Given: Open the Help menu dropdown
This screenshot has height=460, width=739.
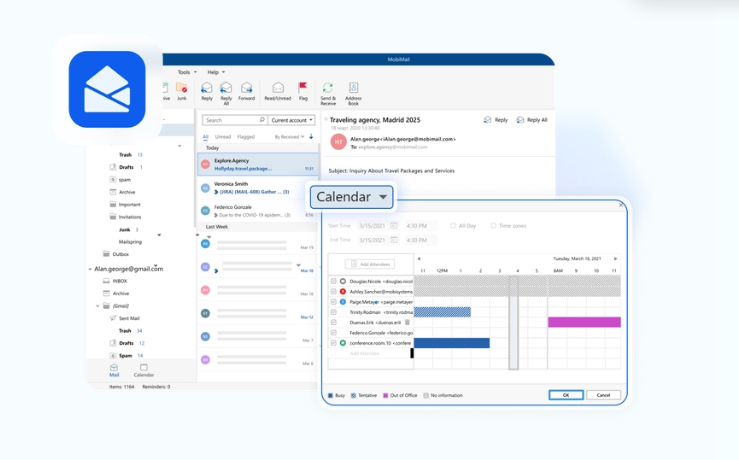Looking at the screenshot, I should [216, 72].
